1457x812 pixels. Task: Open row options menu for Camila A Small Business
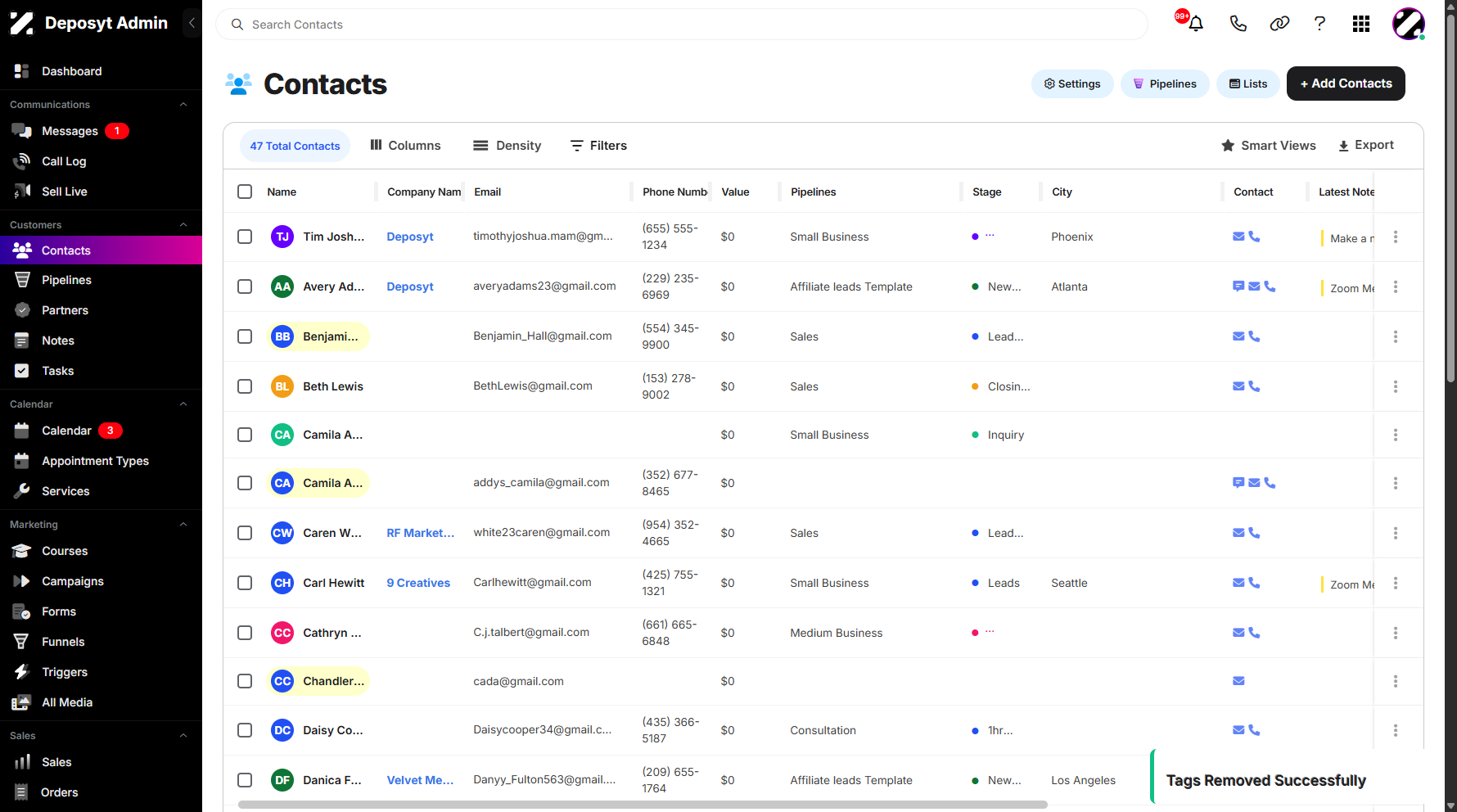[x=1396, y=435]
